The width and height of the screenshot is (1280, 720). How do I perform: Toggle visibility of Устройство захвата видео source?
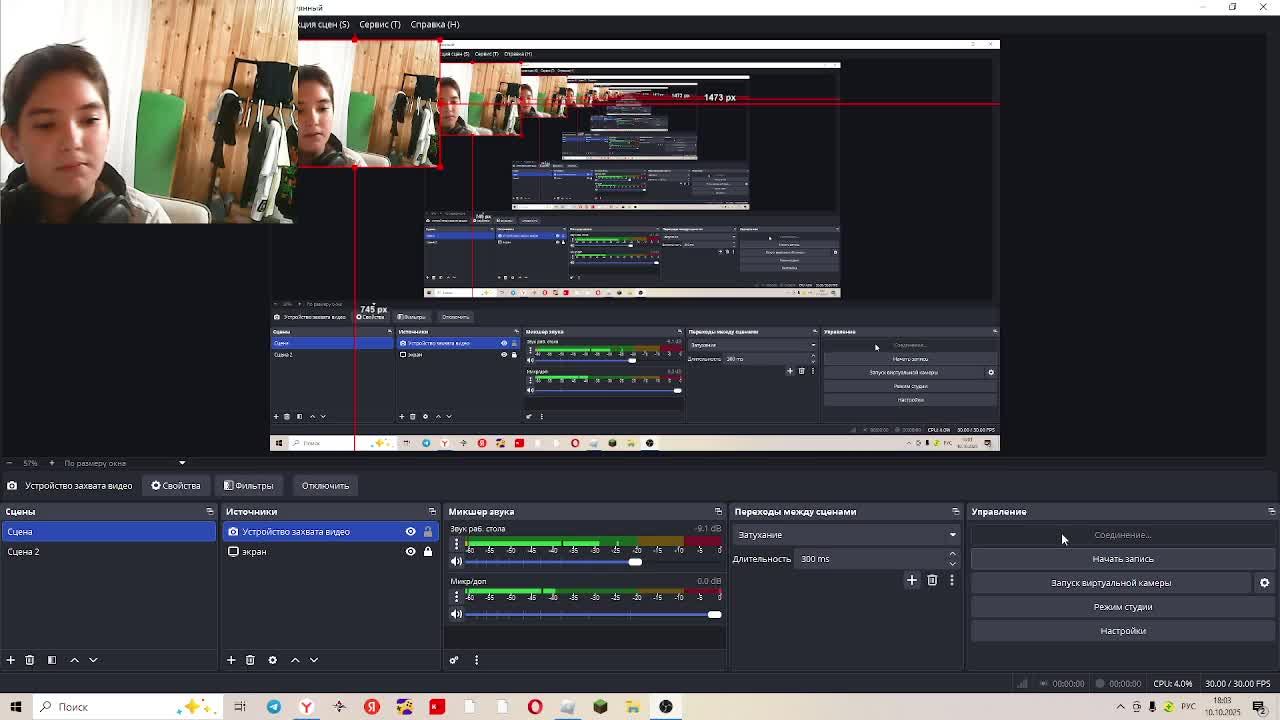pyautogui.click(x=410, y=532)
